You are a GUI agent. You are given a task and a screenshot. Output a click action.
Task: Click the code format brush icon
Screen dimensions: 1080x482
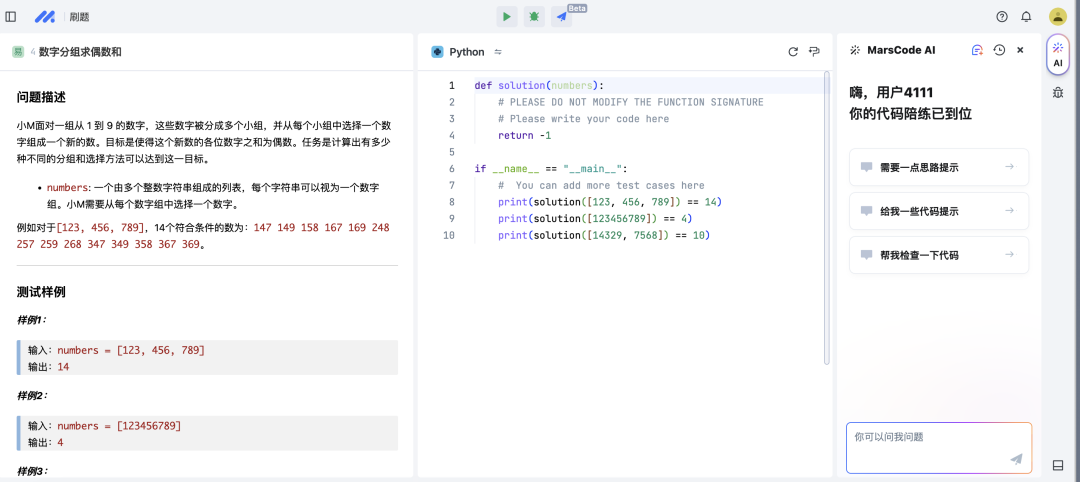coord(814,52)
